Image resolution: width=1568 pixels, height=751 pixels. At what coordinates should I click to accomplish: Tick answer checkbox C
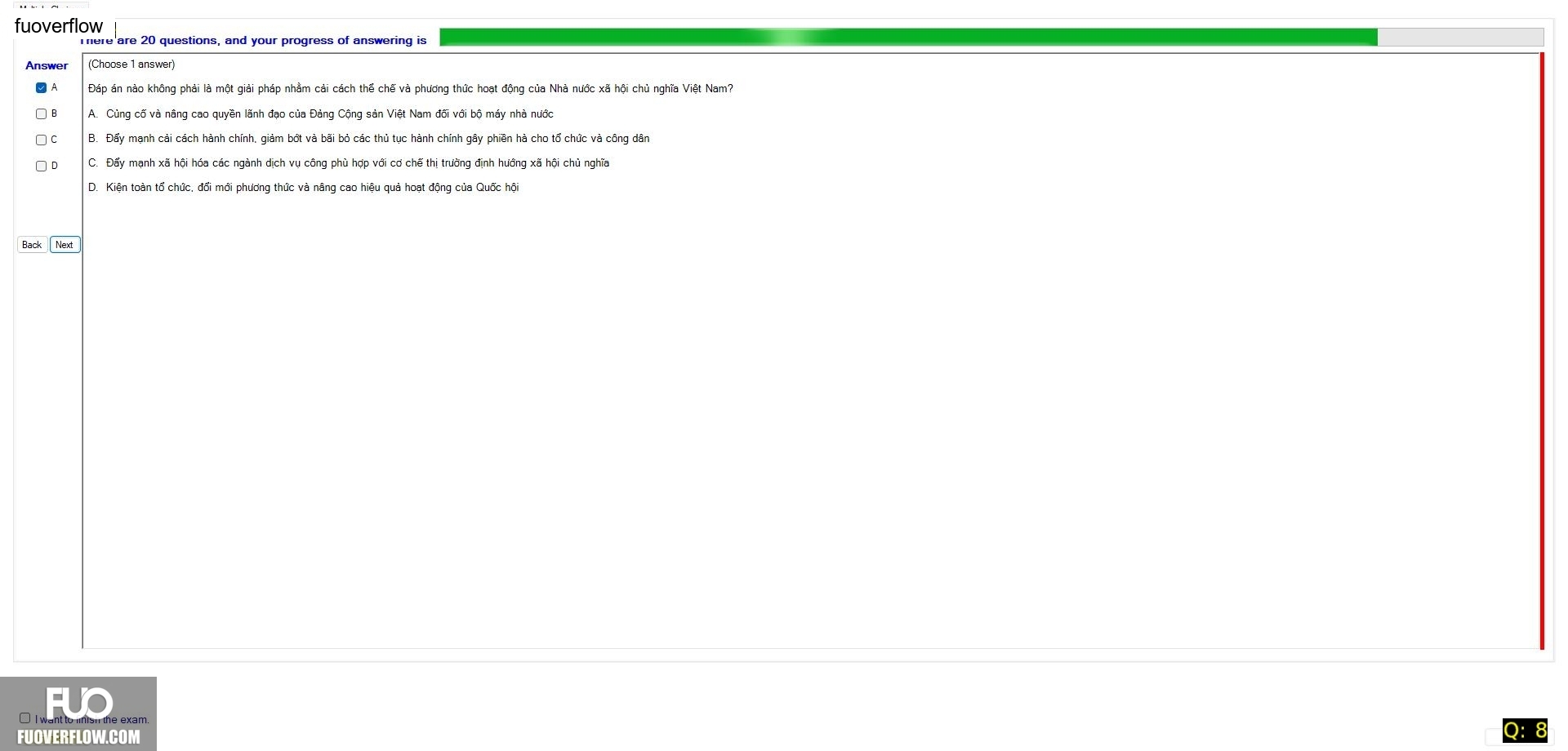[x=41, y=140]
